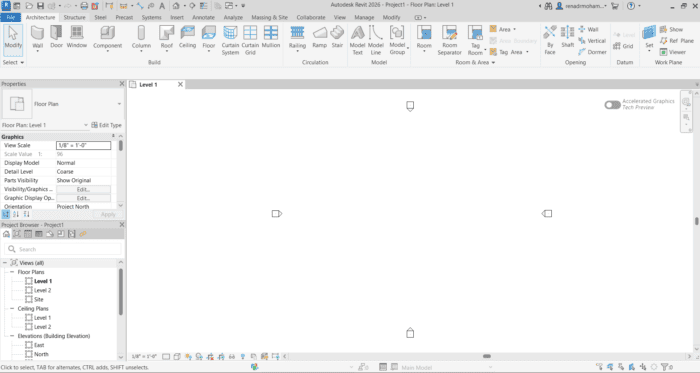700x373 pixels.
Task: Select the East elevation view
Action: click(39, 345)
